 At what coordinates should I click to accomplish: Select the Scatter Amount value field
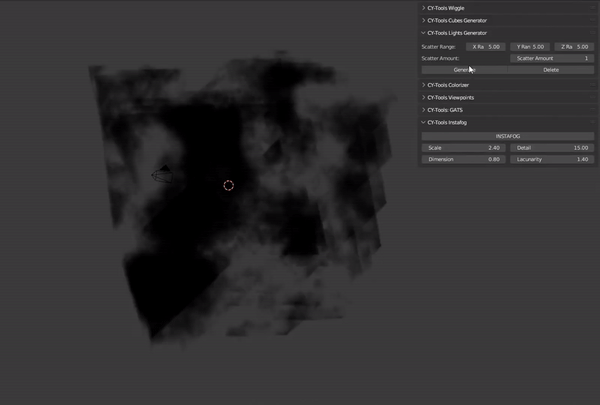coord(552,59)
